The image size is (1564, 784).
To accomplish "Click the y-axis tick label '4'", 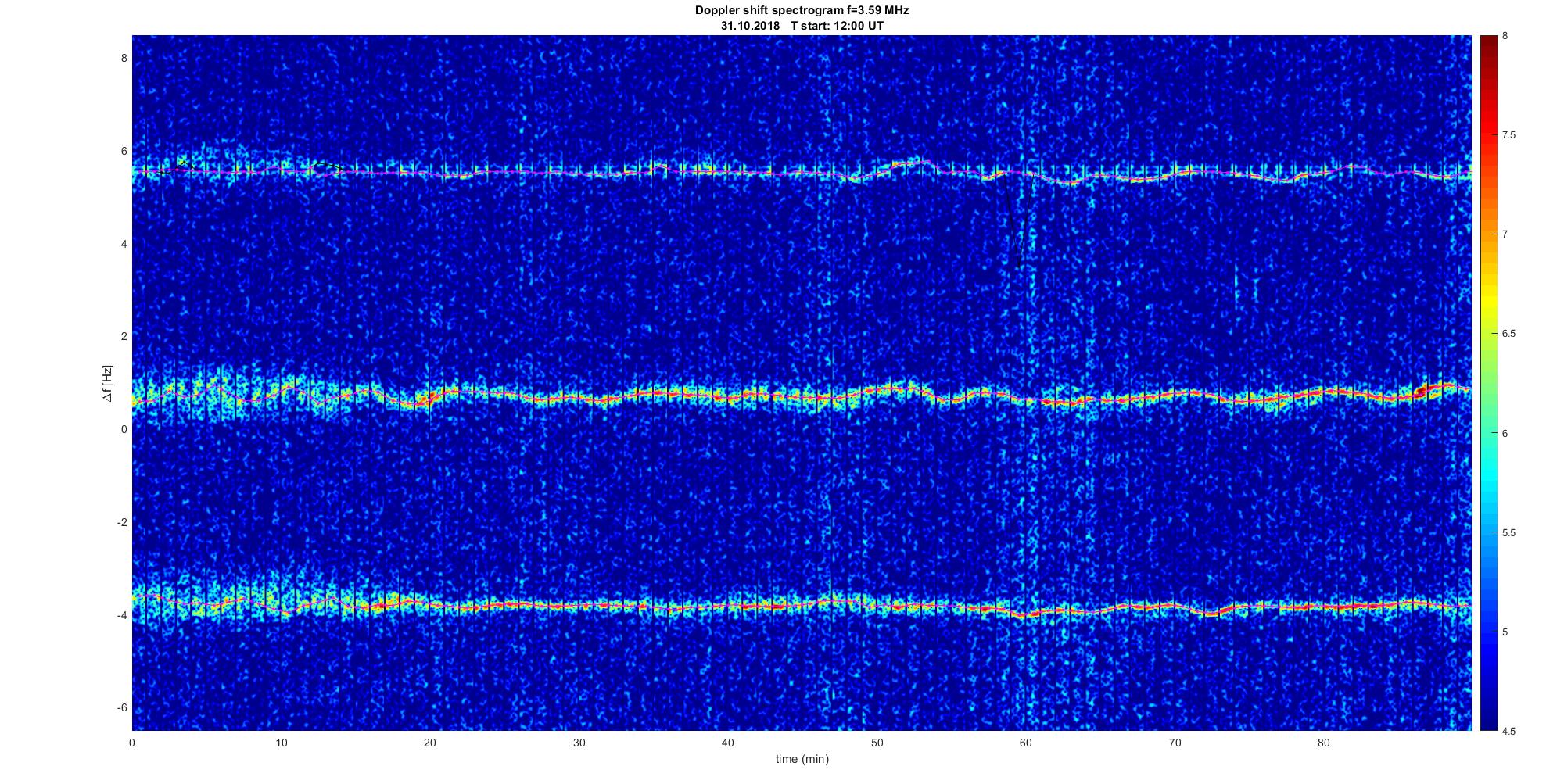I will (x=124, y=244).
